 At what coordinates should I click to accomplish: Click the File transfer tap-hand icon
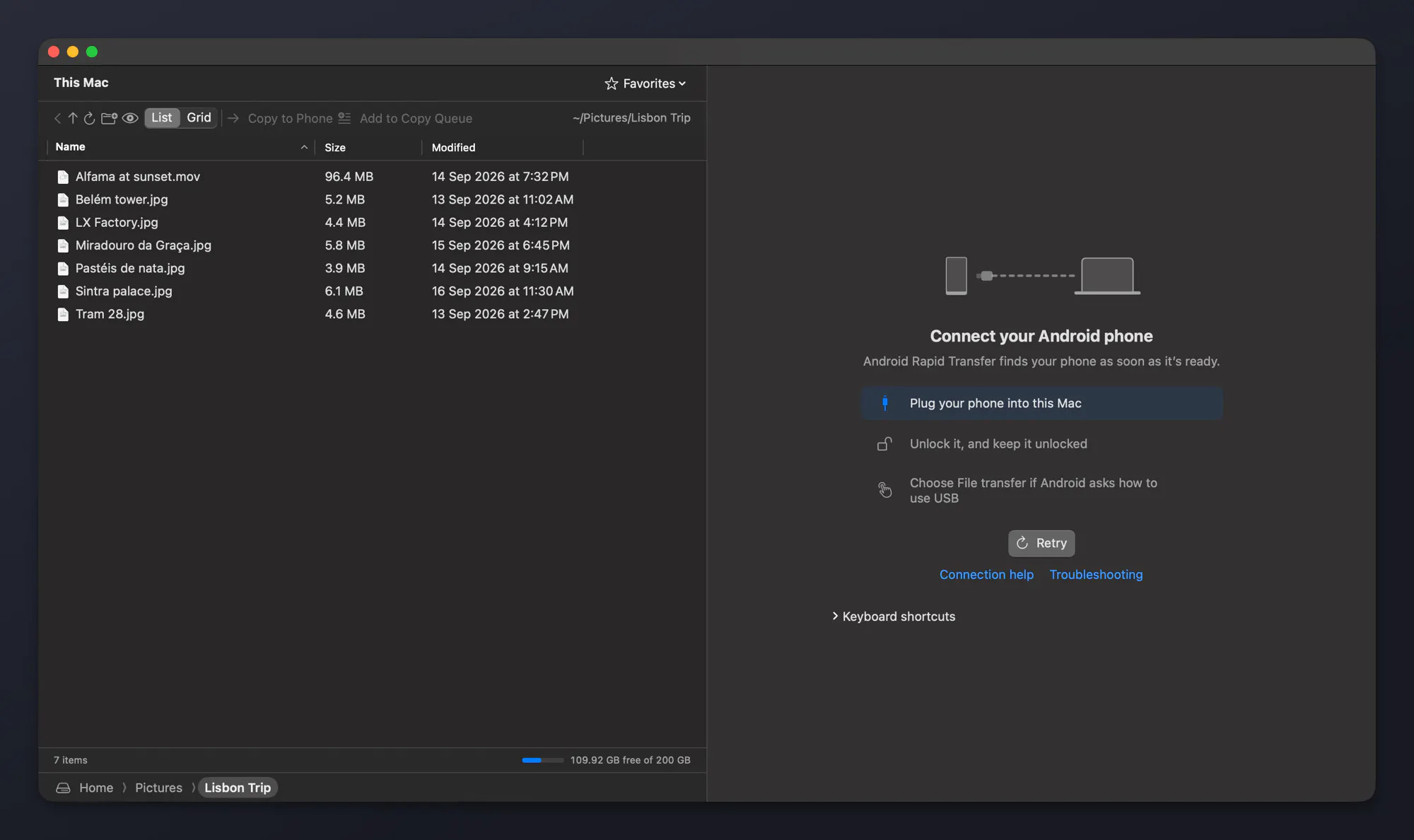(x=884, y=489)
